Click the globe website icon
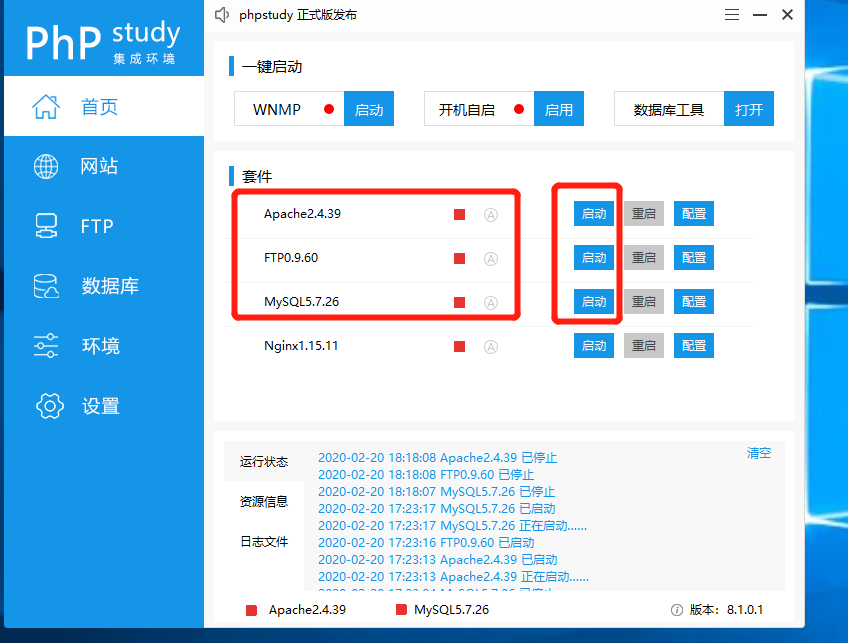 [x=46, y=166]
